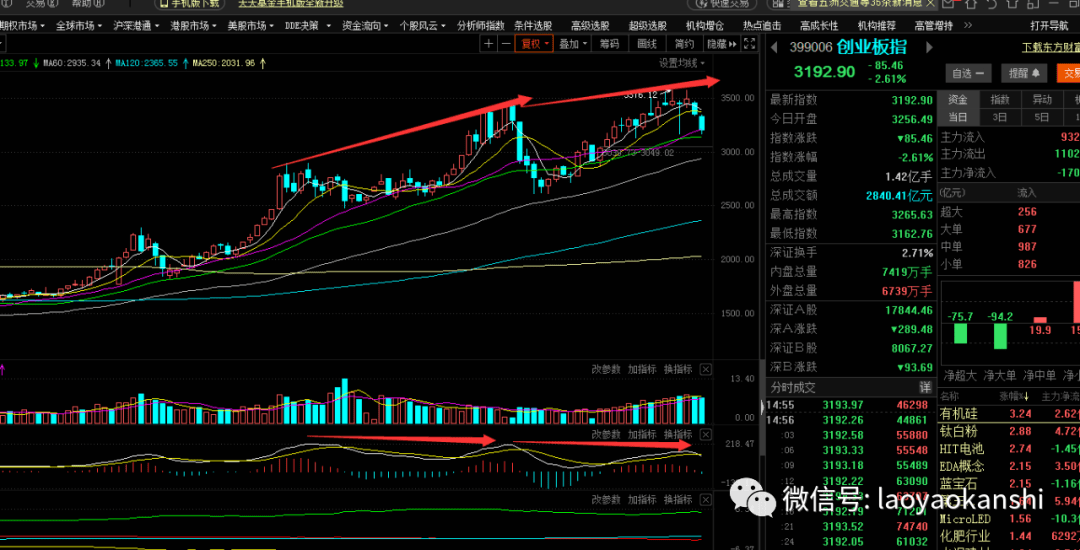Click the 筹码 toolbar button
1080x550 pixels.
(x=609, y=44)
